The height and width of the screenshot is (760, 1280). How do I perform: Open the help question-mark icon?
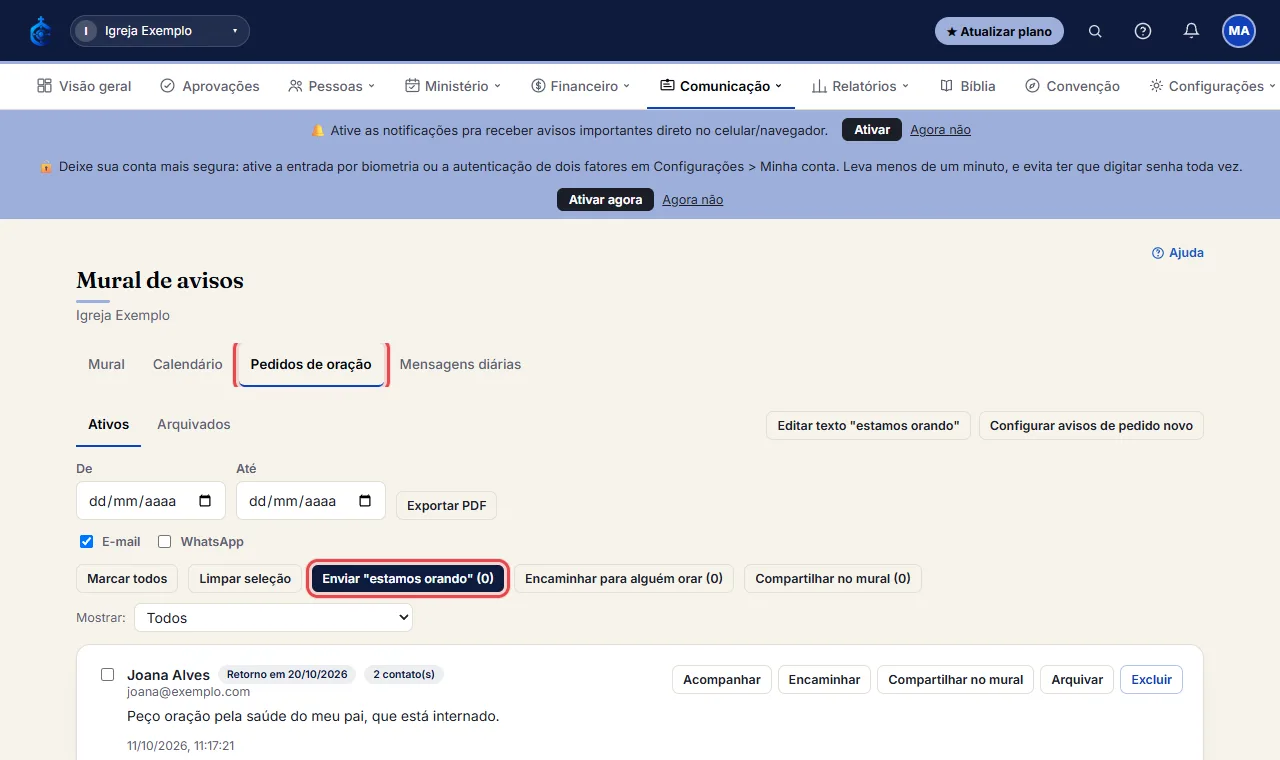click(x=1143, y=31)
